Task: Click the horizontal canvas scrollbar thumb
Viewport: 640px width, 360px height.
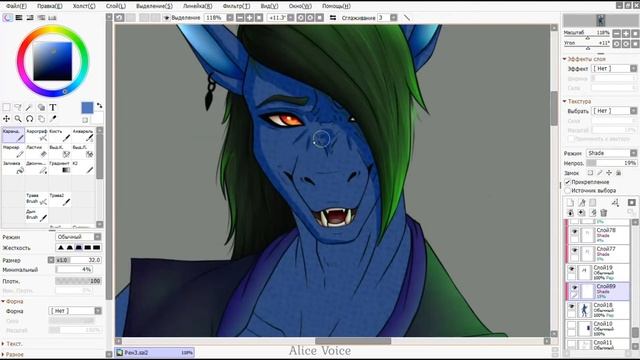Action: pos(353,341)
